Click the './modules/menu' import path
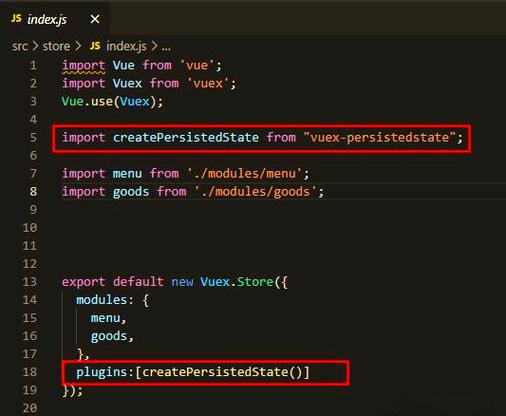 pyautogui.click(x=244, y=174)
